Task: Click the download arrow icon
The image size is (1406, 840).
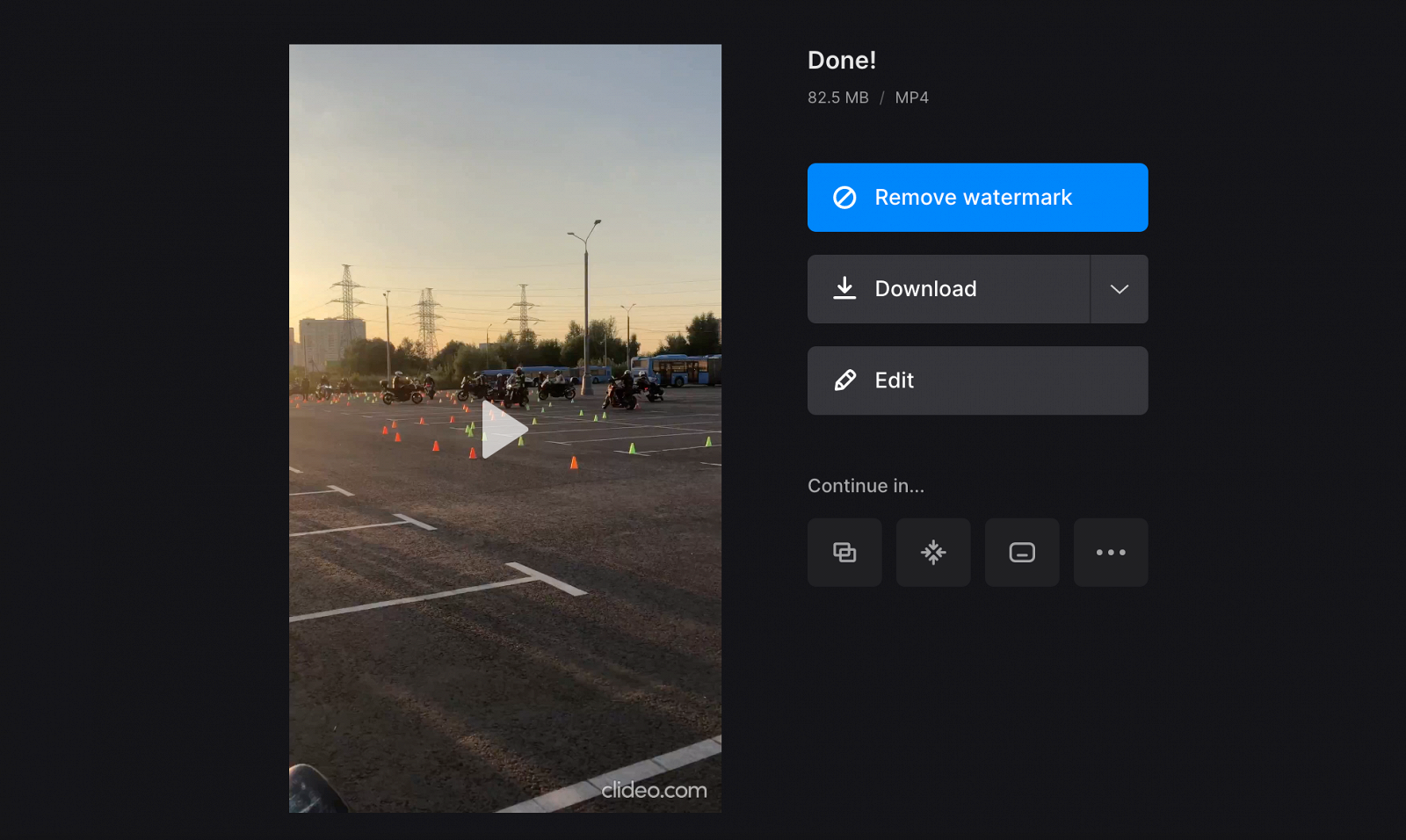Action: coord(844,288)
